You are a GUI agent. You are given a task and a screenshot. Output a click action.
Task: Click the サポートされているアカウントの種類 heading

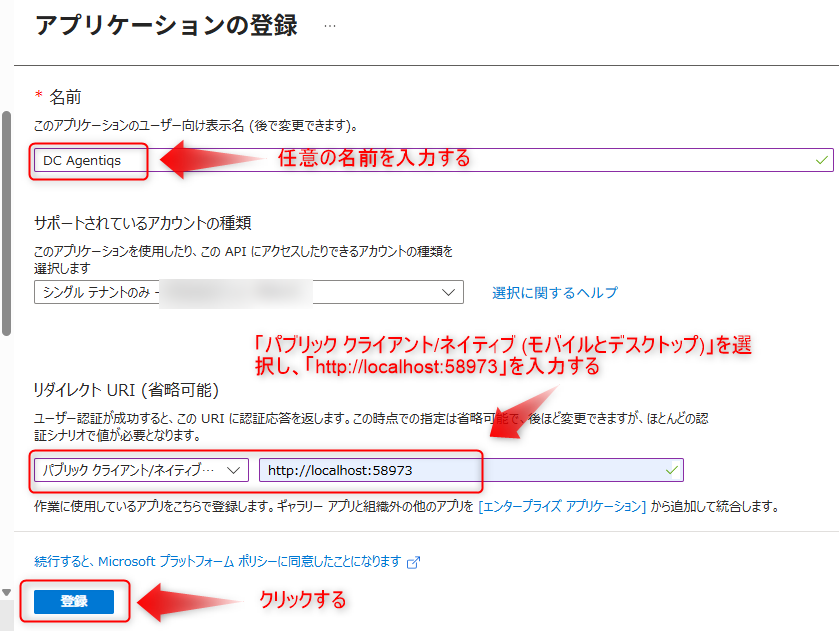(x=142, y=223)
